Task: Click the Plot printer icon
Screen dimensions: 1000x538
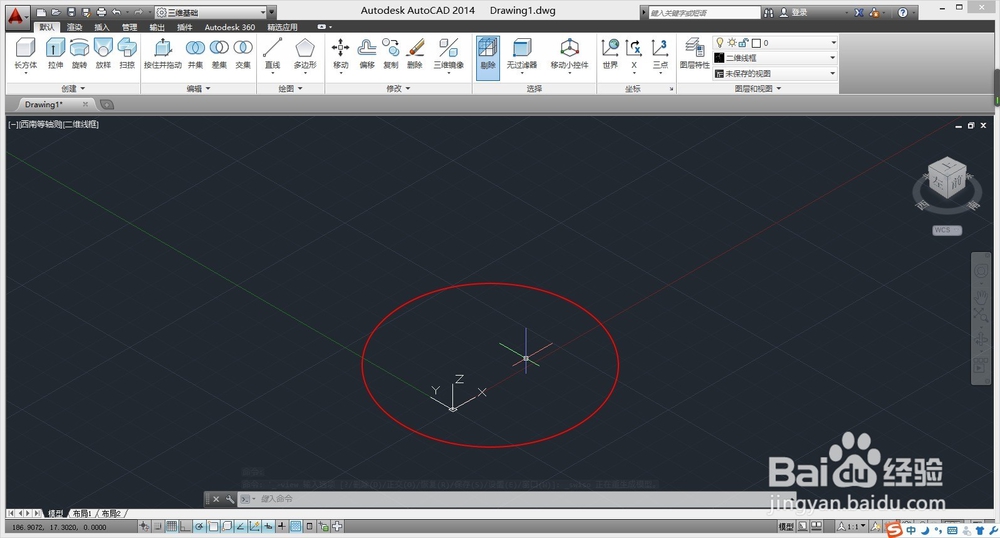Action: (101, 12)
